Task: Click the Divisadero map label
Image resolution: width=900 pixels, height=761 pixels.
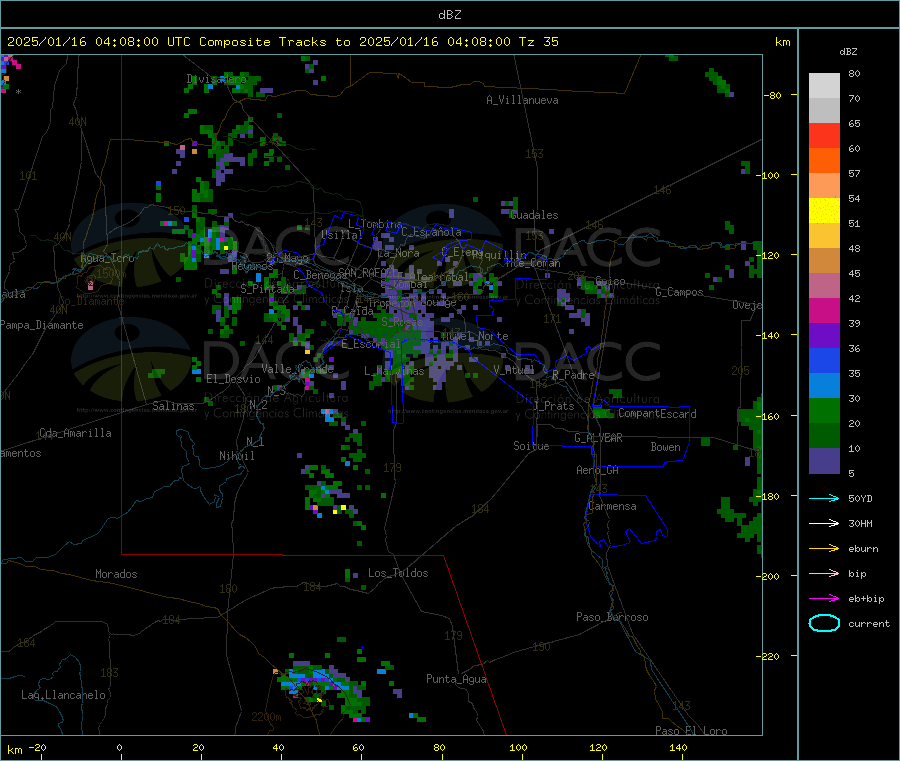Action: [216, 79]
